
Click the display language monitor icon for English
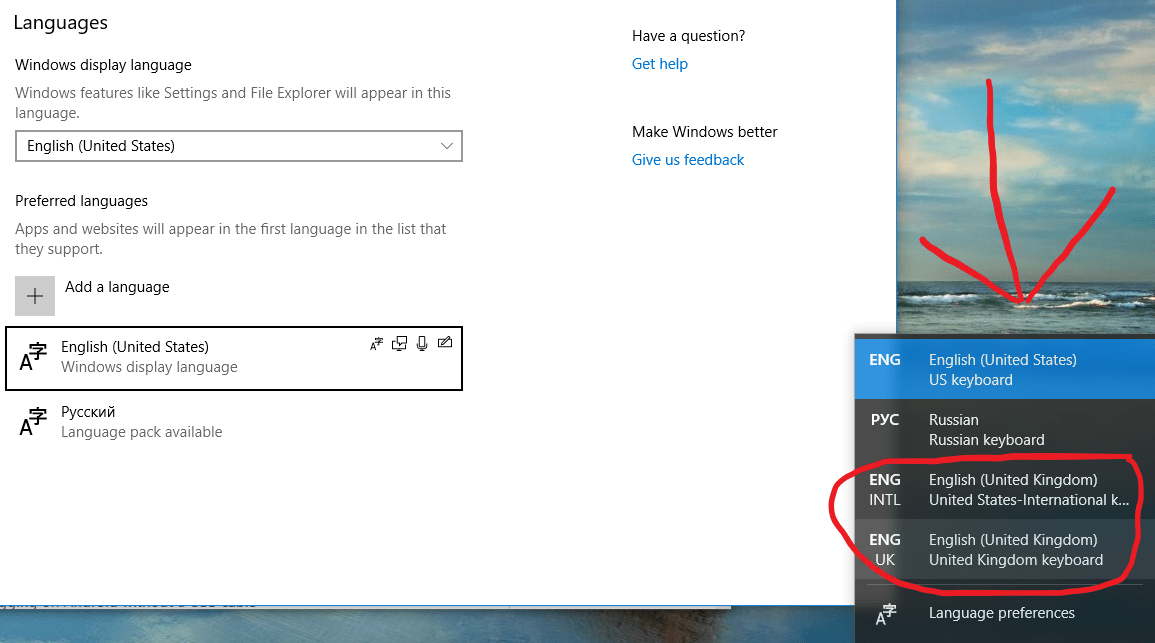(x=399, y=343)
